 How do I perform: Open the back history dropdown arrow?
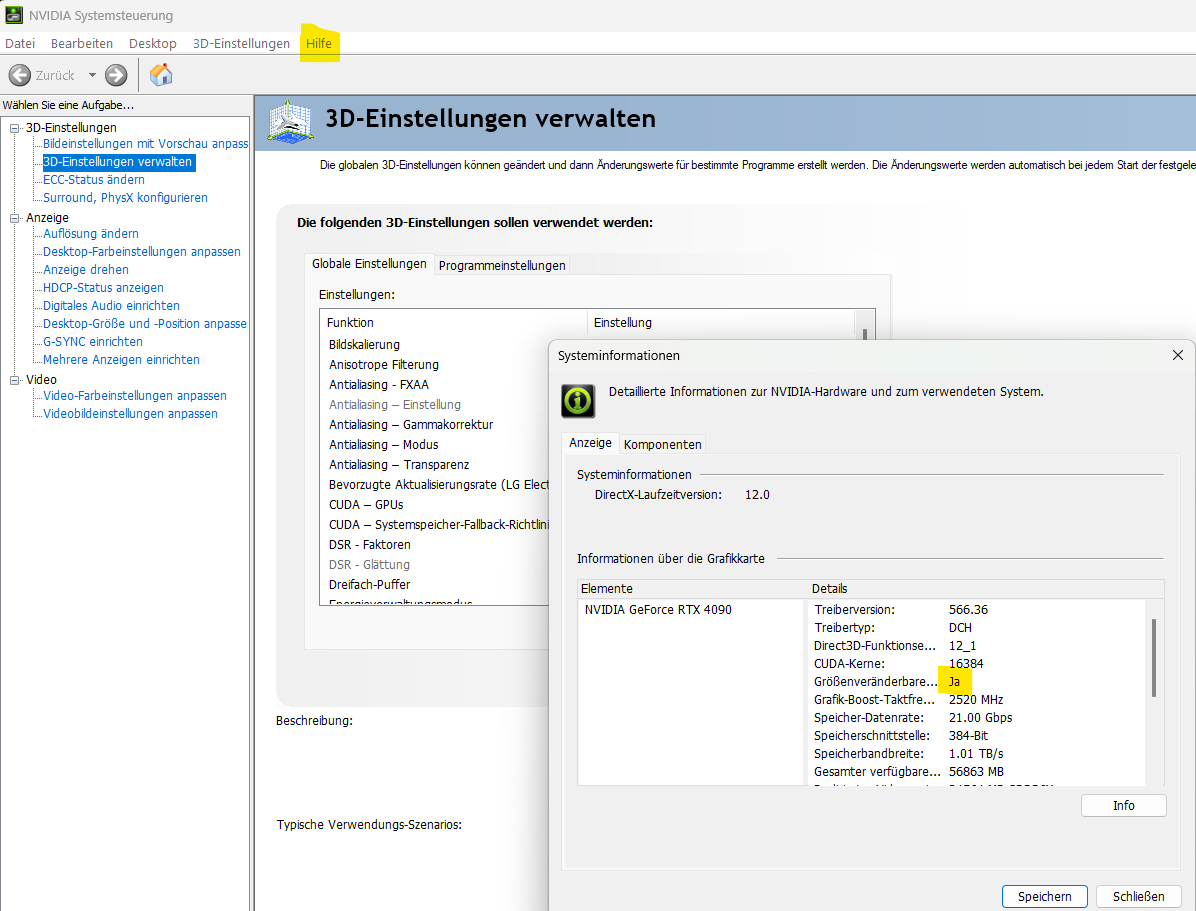point(92,75)
